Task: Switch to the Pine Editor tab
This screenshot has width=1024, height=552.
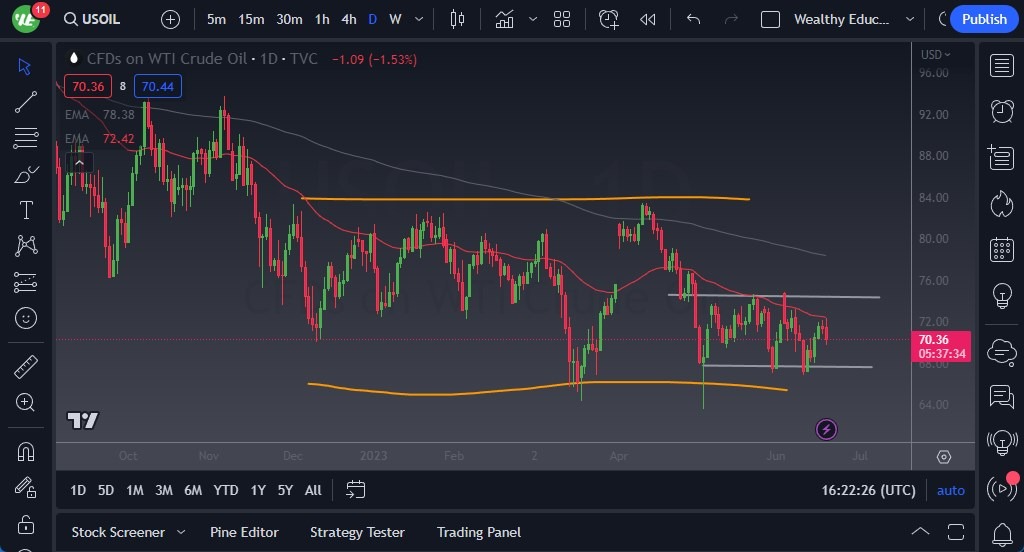Action: pyautogui.click(x=244, y=532)
